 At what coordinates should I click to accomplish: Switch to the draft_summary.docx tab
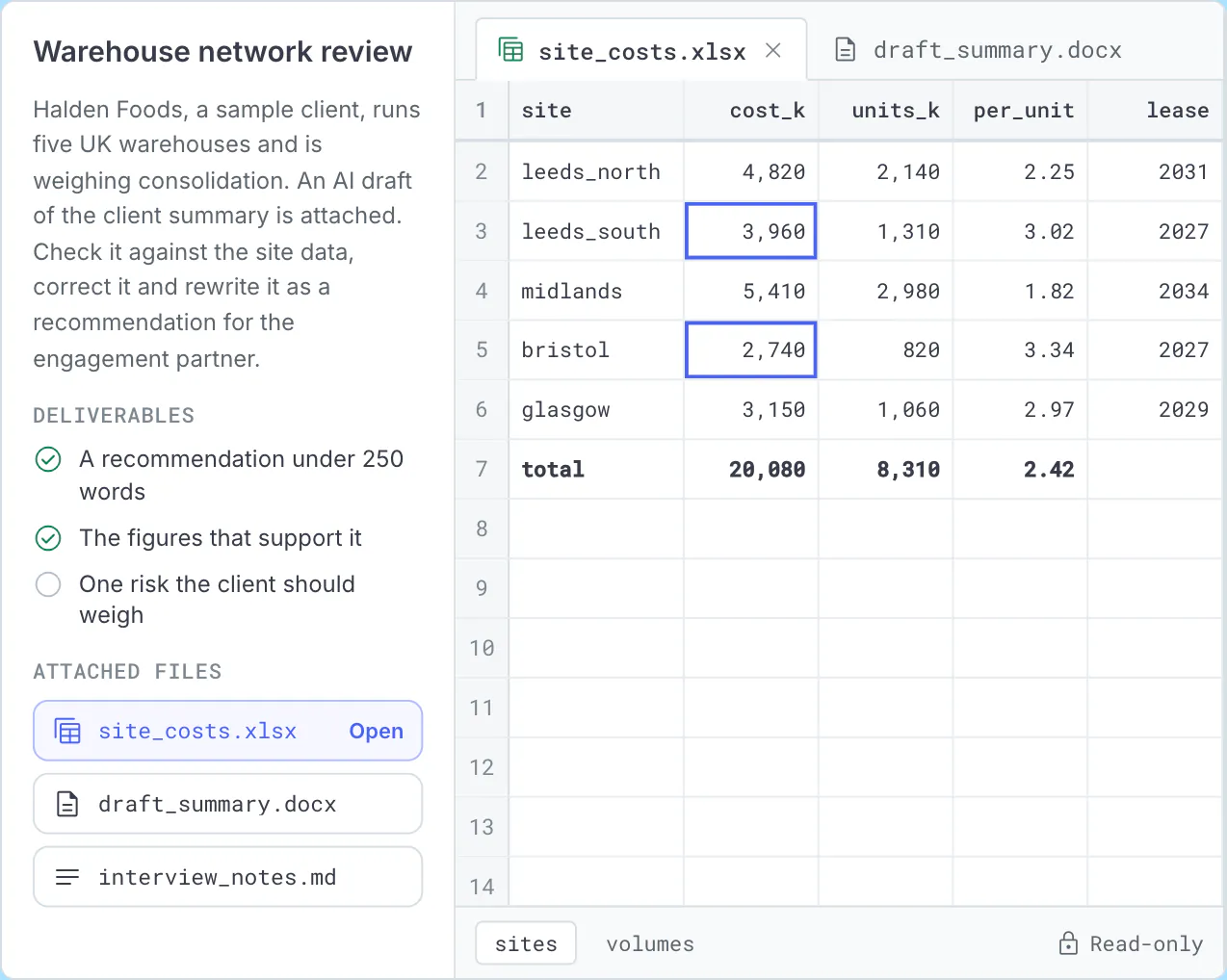(x=979, y=50)
